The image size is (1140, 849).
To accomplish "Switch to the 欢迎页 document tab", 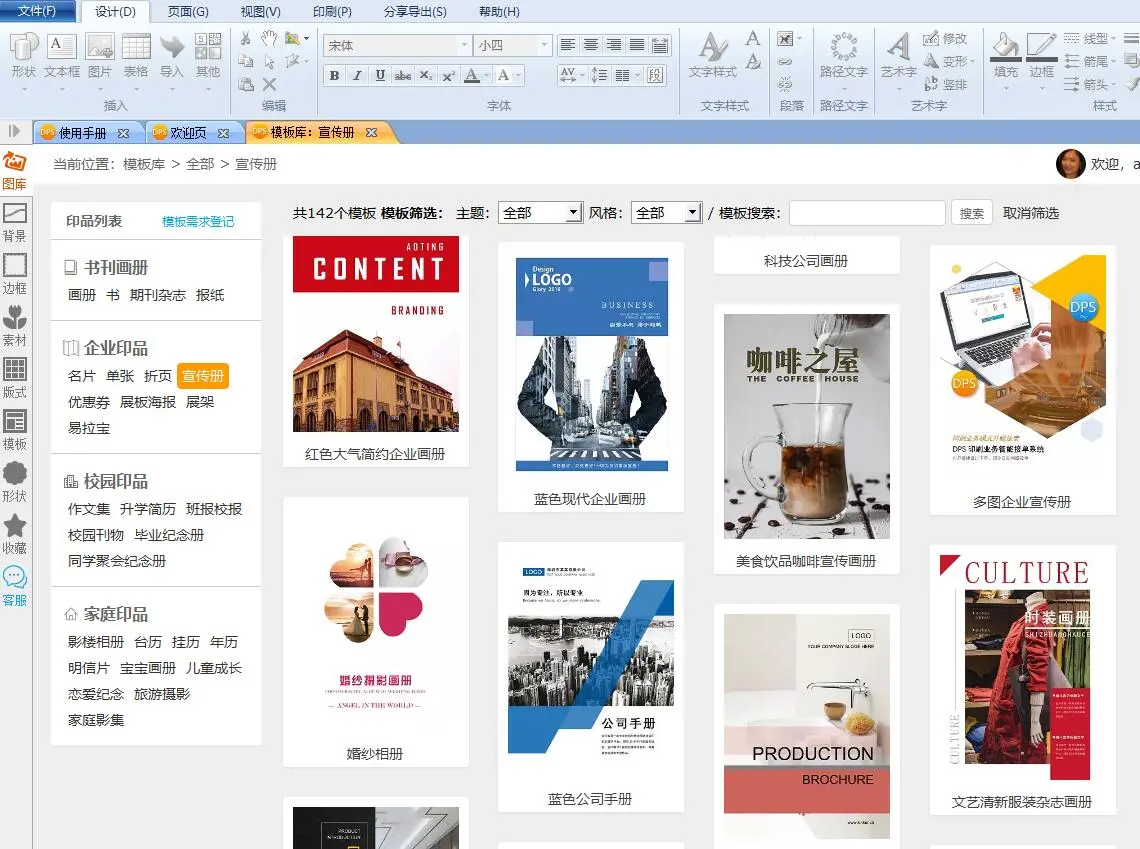I will point(188,133).
